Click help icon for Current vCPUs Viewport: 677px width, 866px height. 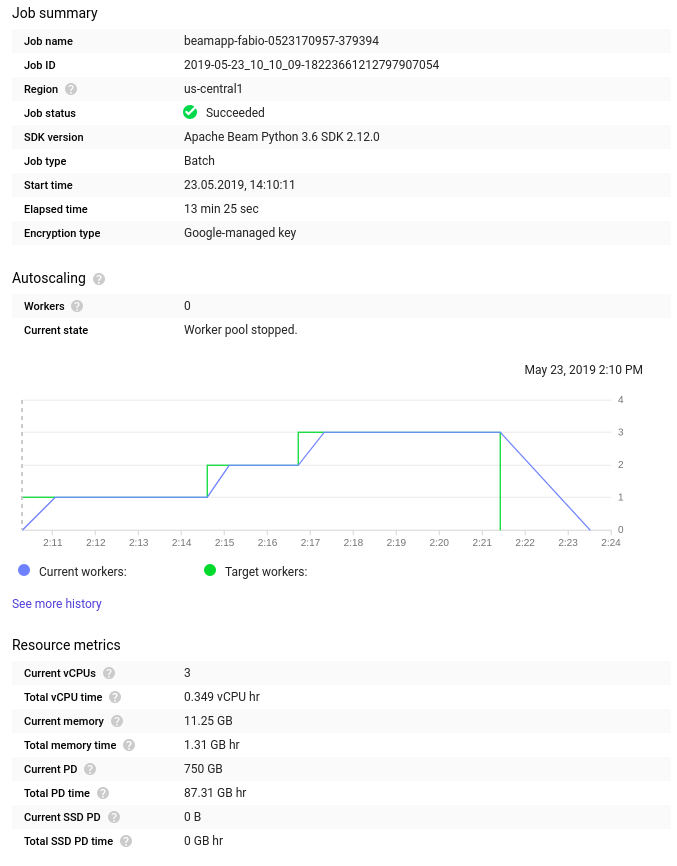tap(109, 673)
